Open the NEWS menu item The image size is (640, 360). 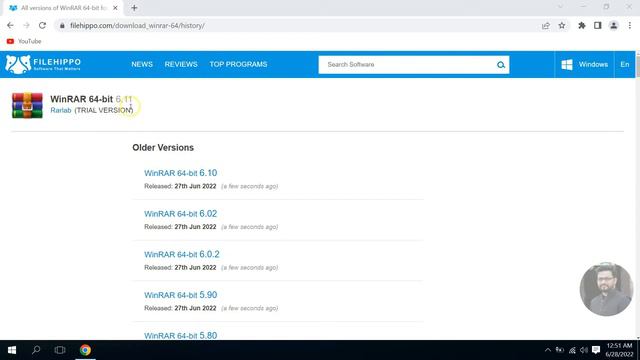(x=142, y=64)
